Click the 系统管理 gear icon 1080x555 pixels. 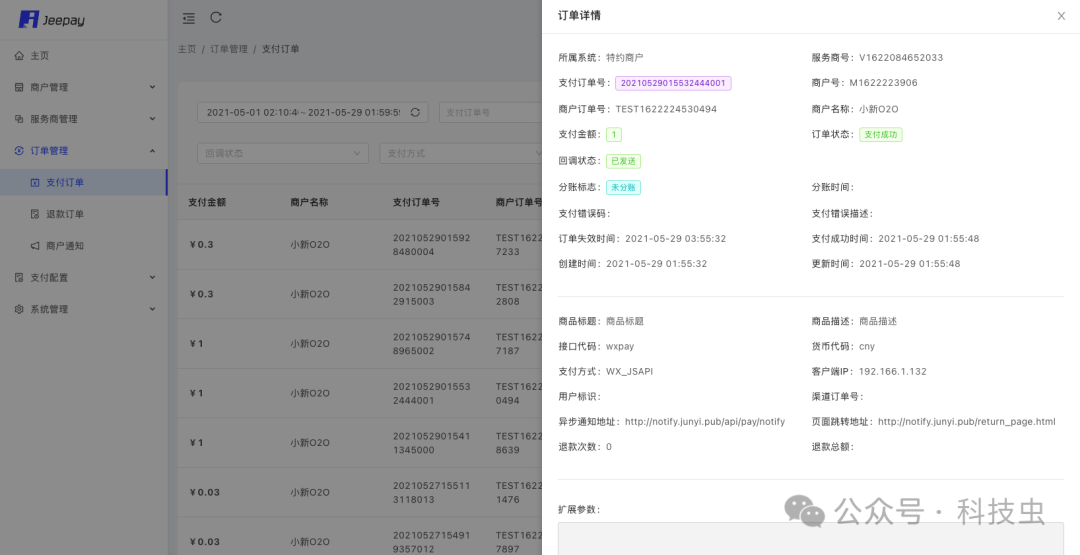click(x=19, y=309)
